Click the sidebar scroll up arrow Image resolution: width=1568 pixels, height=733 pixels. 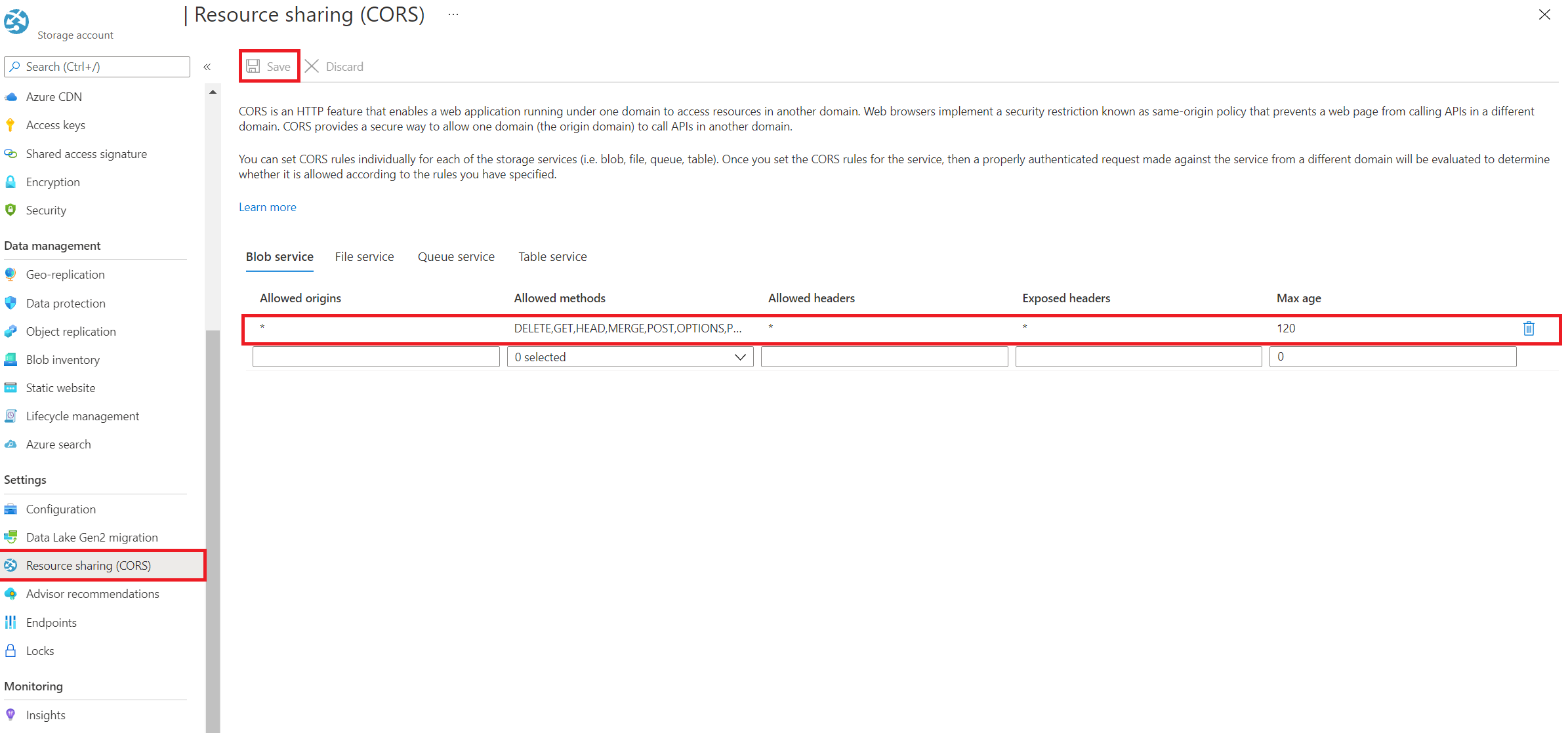click(x=213, y=92)
